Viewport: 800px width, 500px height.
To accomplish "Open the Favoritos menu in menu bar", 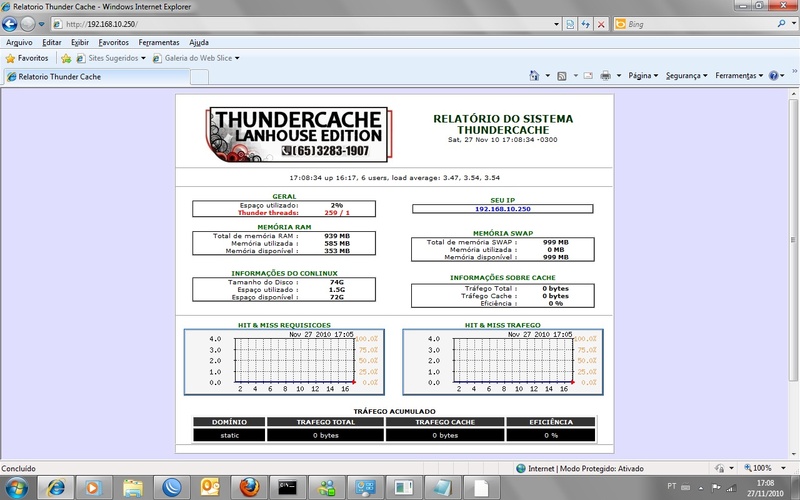I will click(x=114, y=42).
